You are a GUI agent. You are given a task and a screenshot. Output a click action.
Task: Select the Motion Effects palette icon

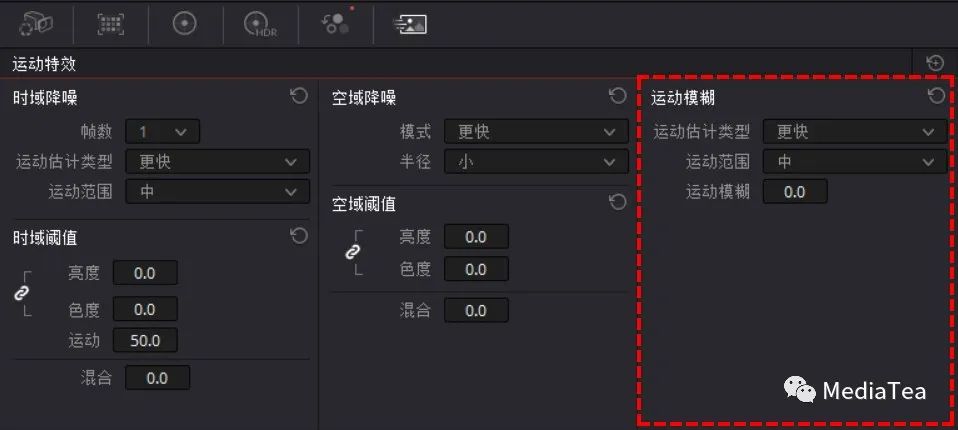[x=409, y=24]
